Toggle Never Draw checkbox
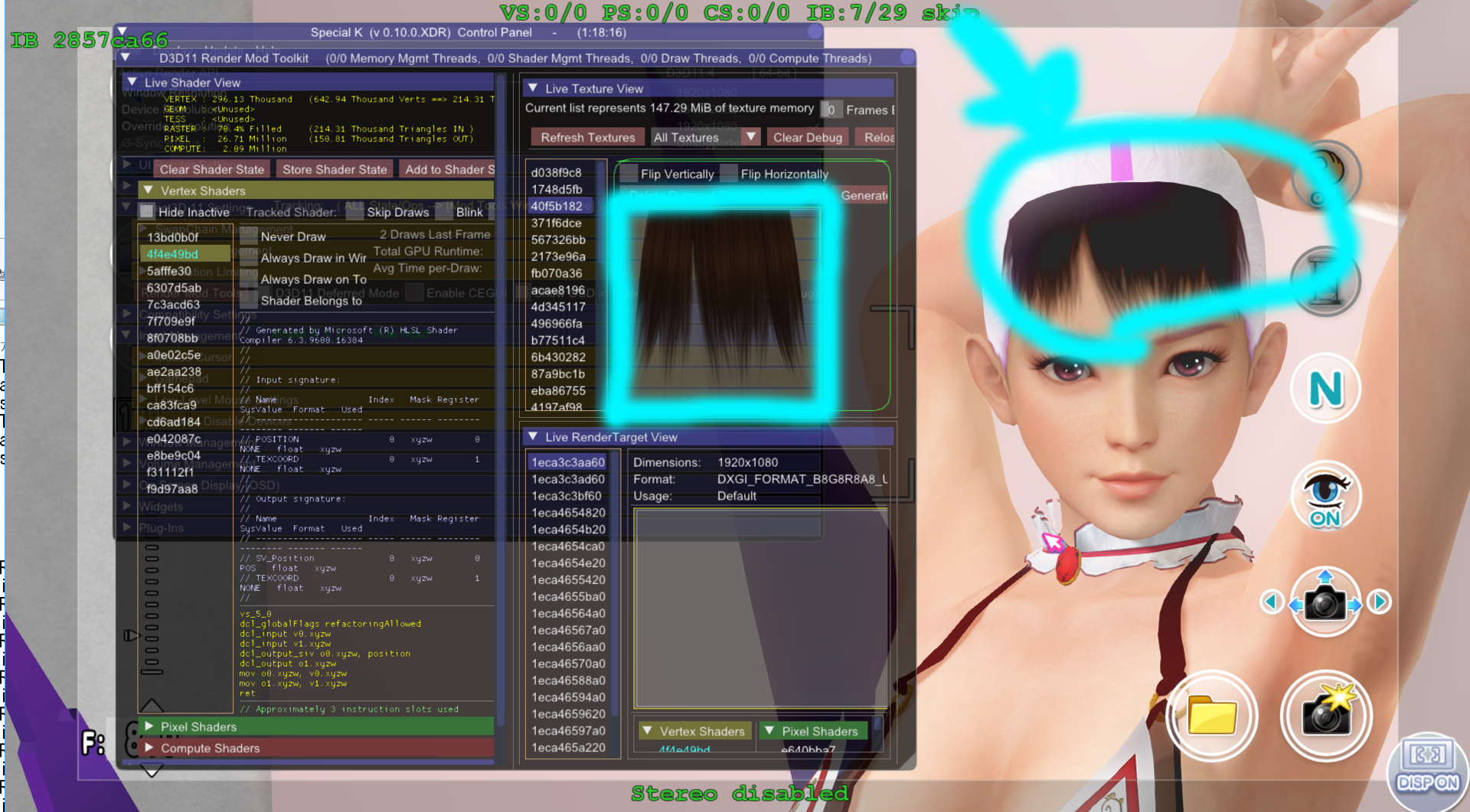This screenshot has height=812, width=1470. click(x=249, y=236)
